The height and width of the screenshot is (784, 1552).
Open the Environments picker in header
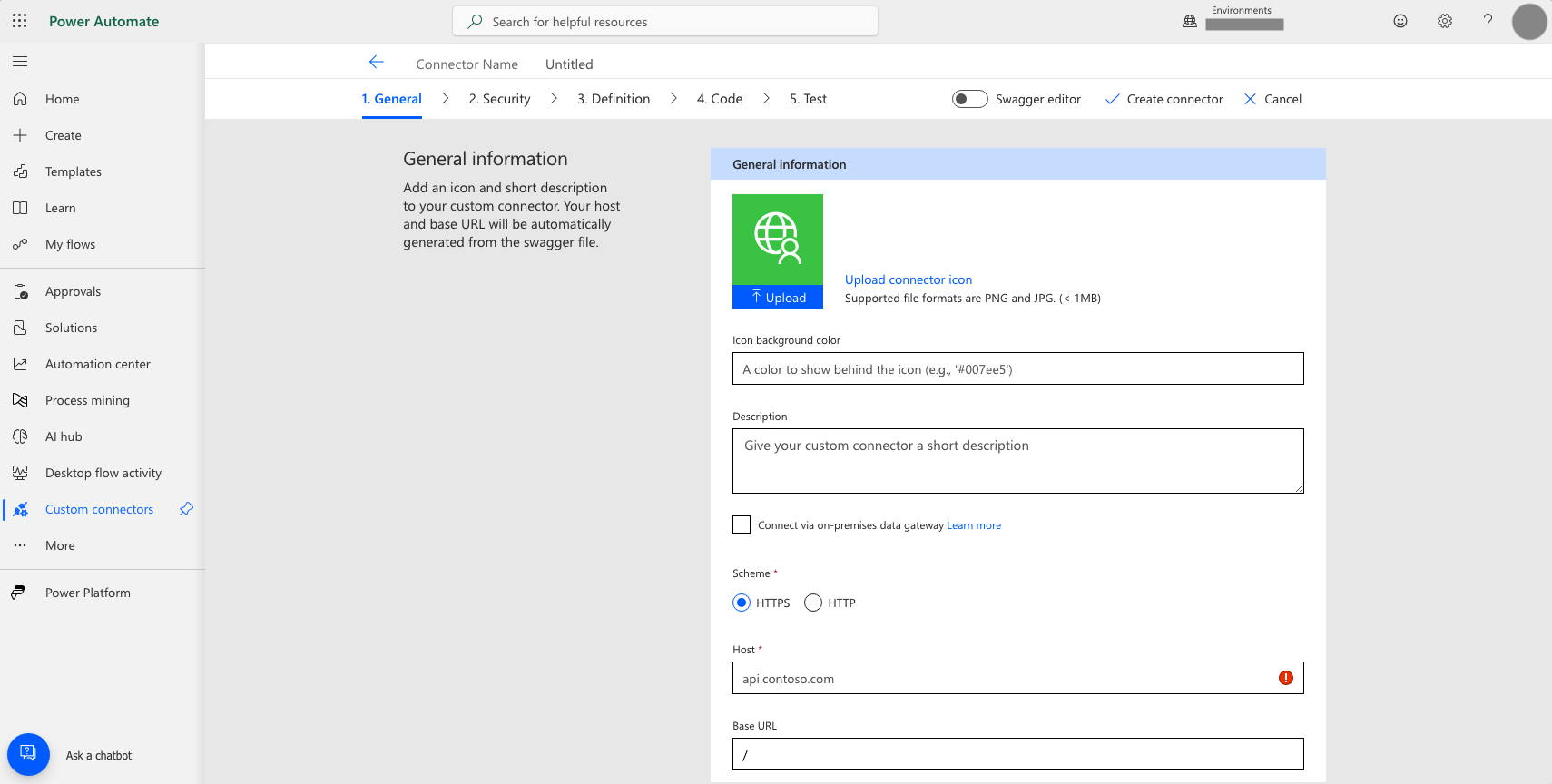point(1243,20)
